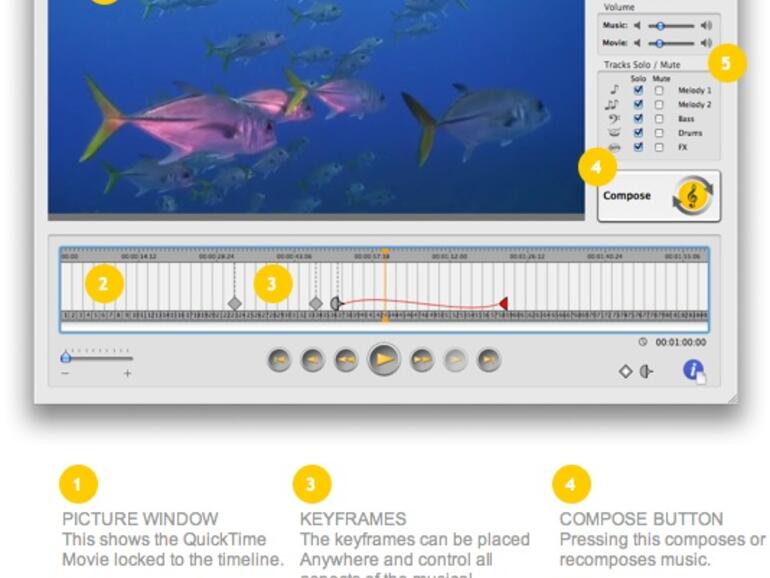This screenshot has width=770, height=578.
Task: Click the 00:01:12:00 timecode on ruler
Action: [449, 256]
